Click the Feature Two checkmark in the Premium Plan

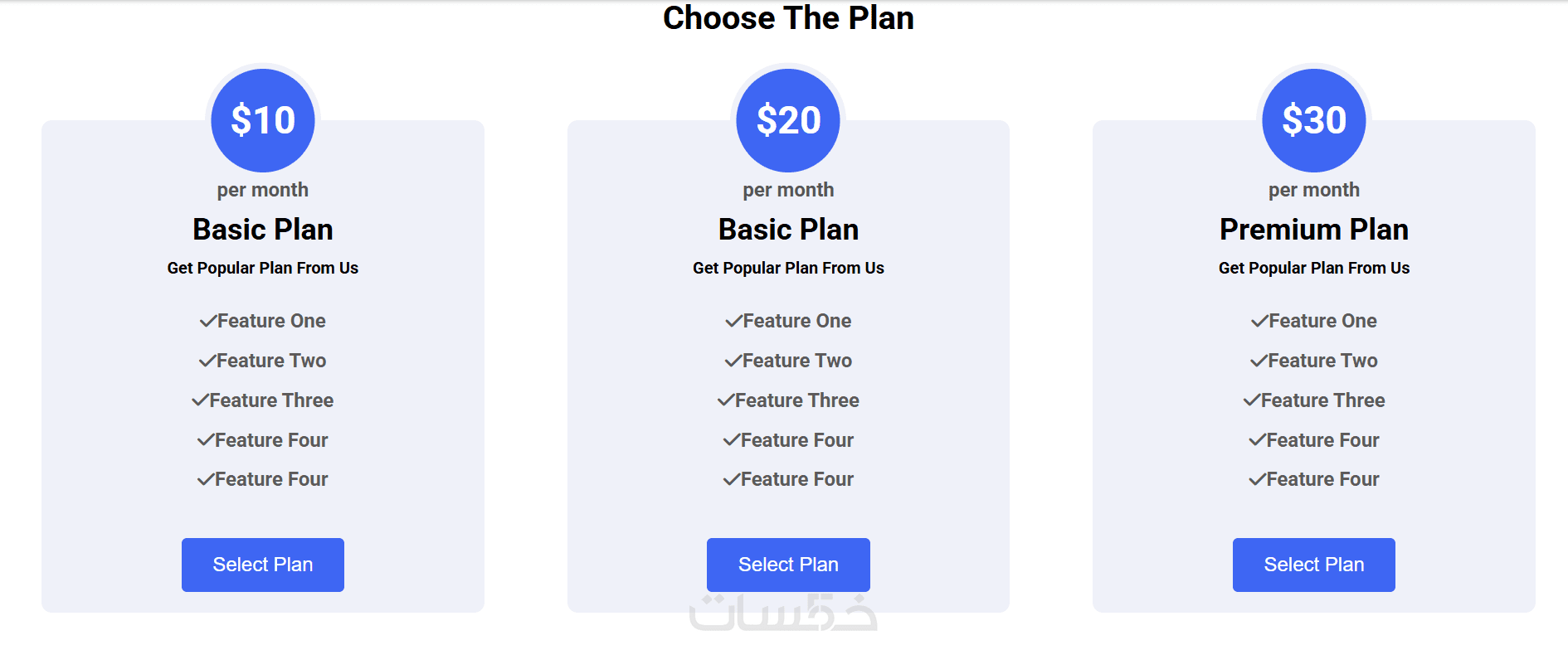tap(1259, 361)
